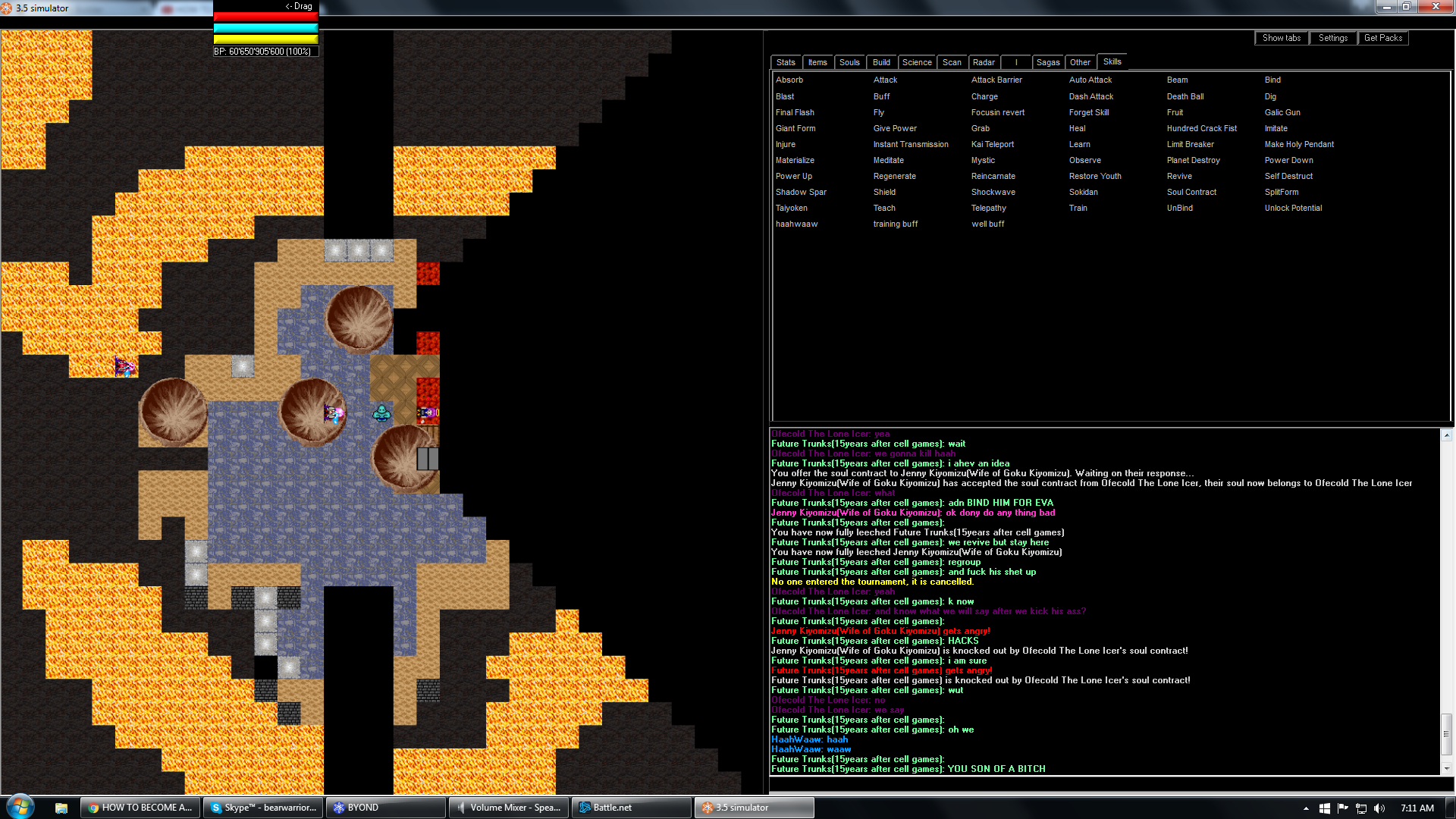Screen dimensions: 1456x819
Task: Show hidden system tray icons
Action: click(x=1306, y=808)
